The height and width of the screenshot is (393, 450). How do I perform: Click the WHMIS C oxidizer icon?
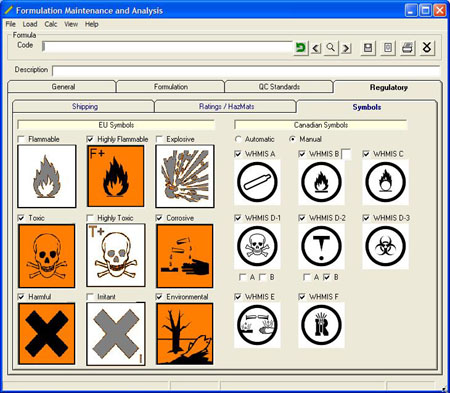[385, 182]
